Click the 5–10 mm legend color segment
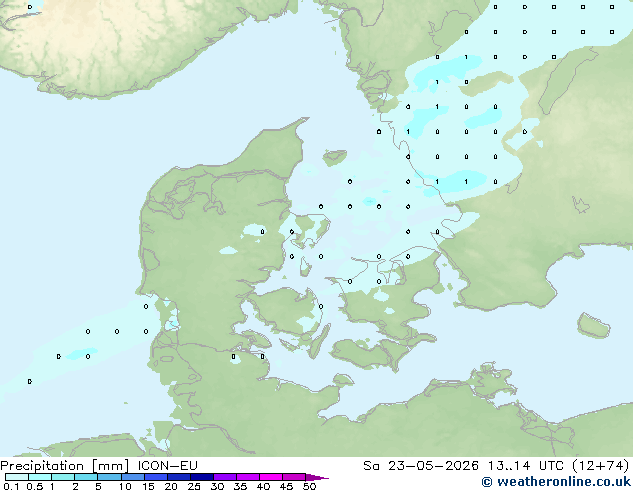This screenshot has width=634, height=490. [109, 477]
